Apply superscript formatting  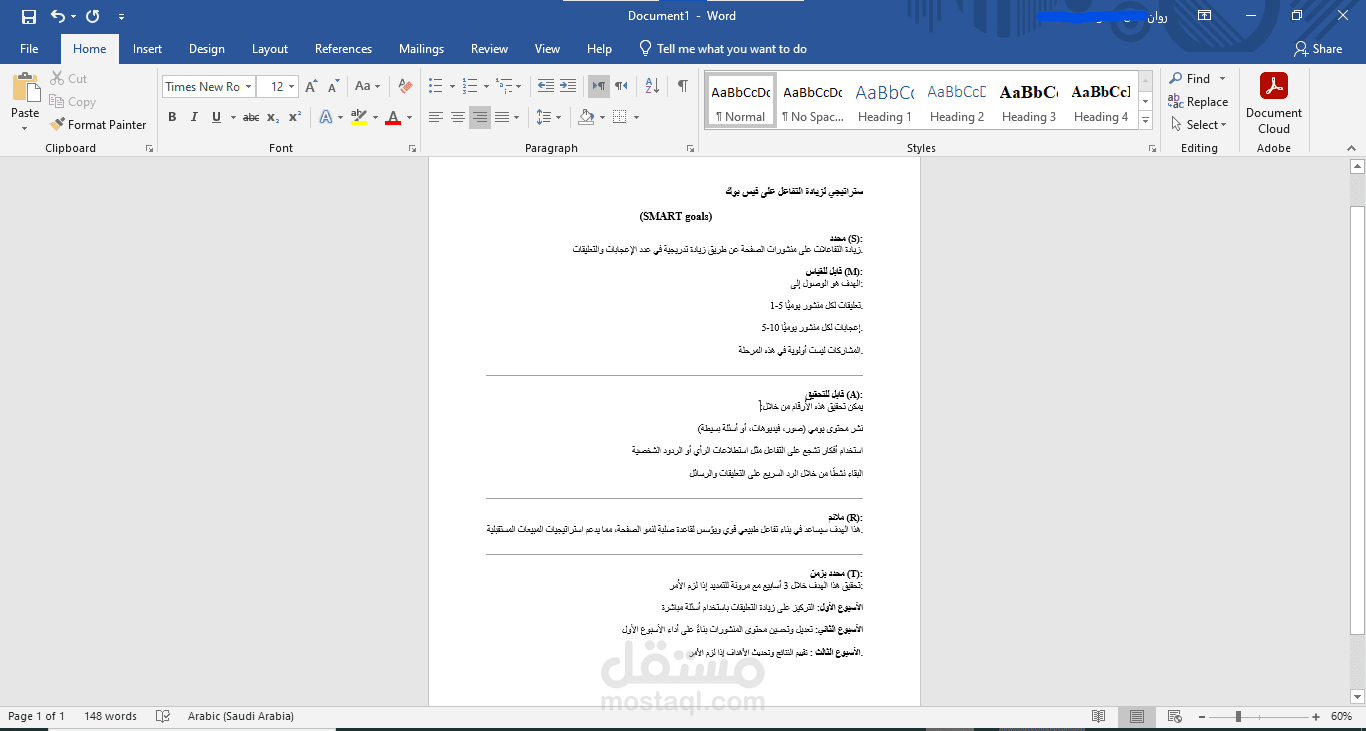tap(295, 117)
